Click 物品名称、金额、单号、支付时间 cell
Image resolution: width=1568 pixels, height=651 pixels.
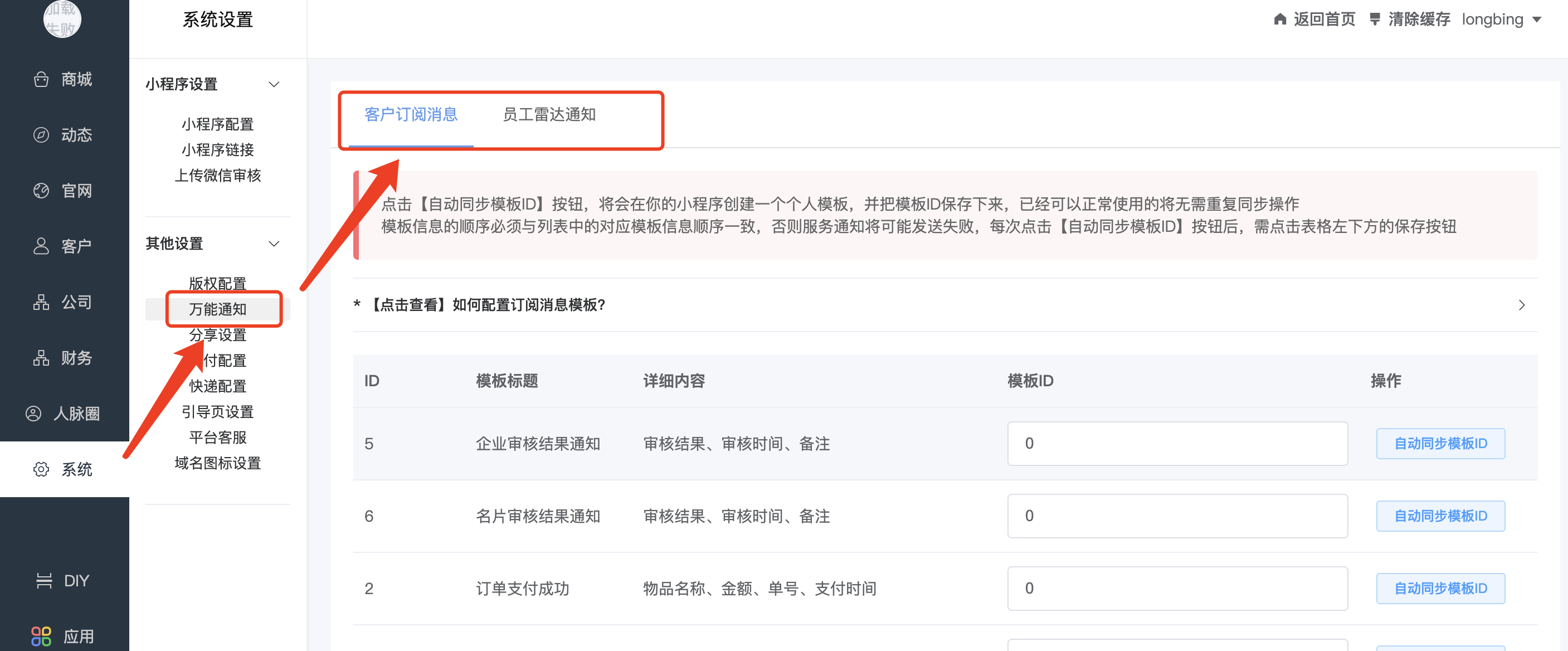[x=759, y=588]
